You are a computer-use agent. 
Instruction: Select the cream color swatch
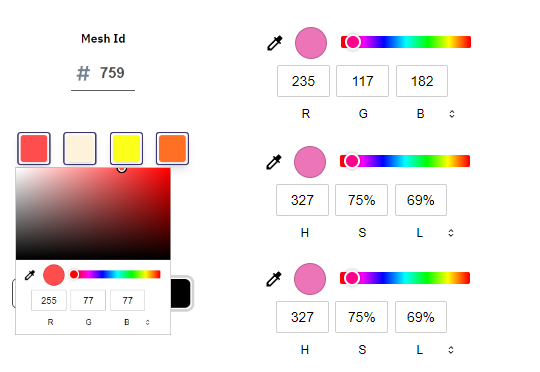80,148
